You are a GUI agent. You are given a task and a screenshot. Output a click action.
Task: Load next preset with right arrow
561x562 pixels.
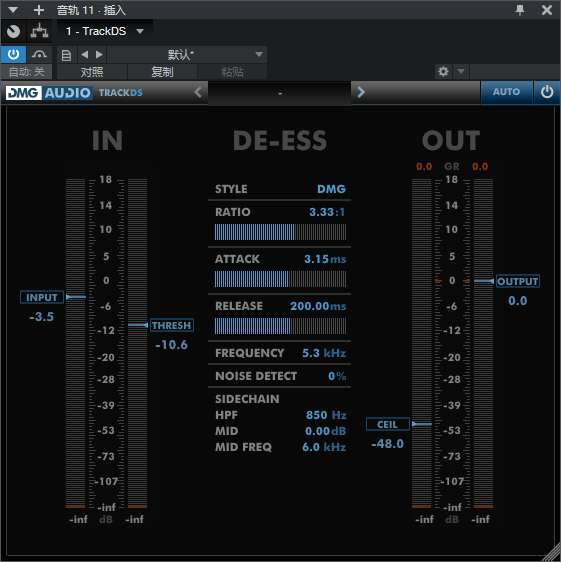[x=99, y=54]
